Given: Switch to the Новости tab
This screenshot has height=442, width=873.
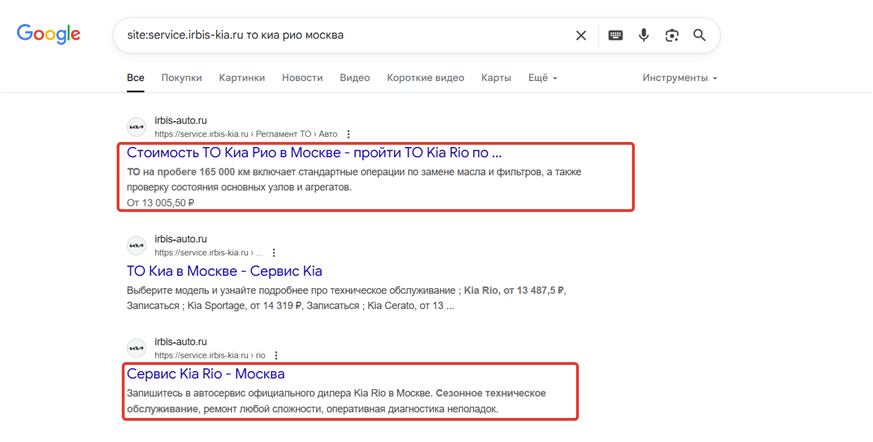Looking at the screenshot, I should click(x=302, y=77).
